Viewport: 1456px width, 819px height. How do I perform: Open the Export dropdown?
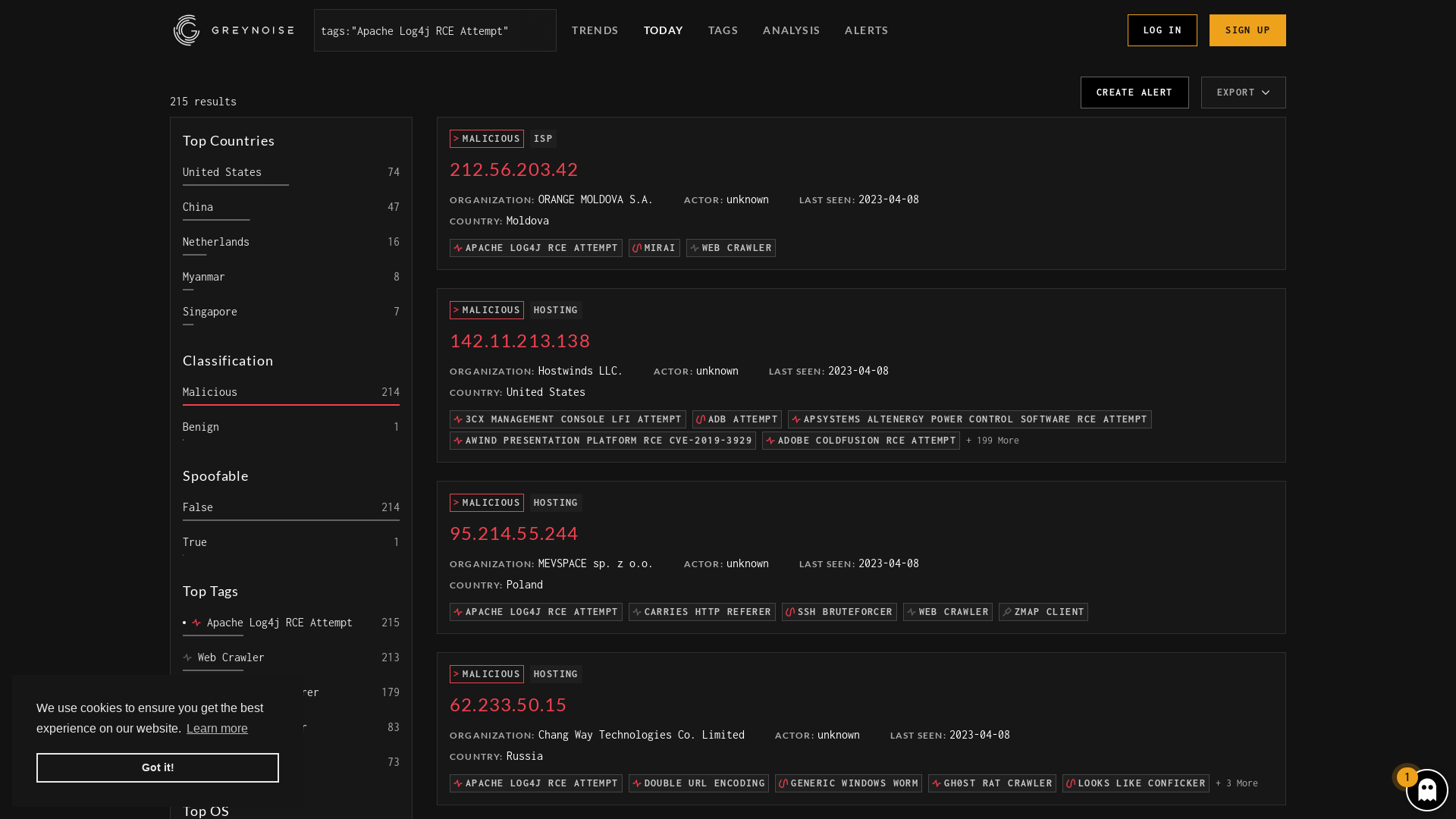tap(1243, 93)
